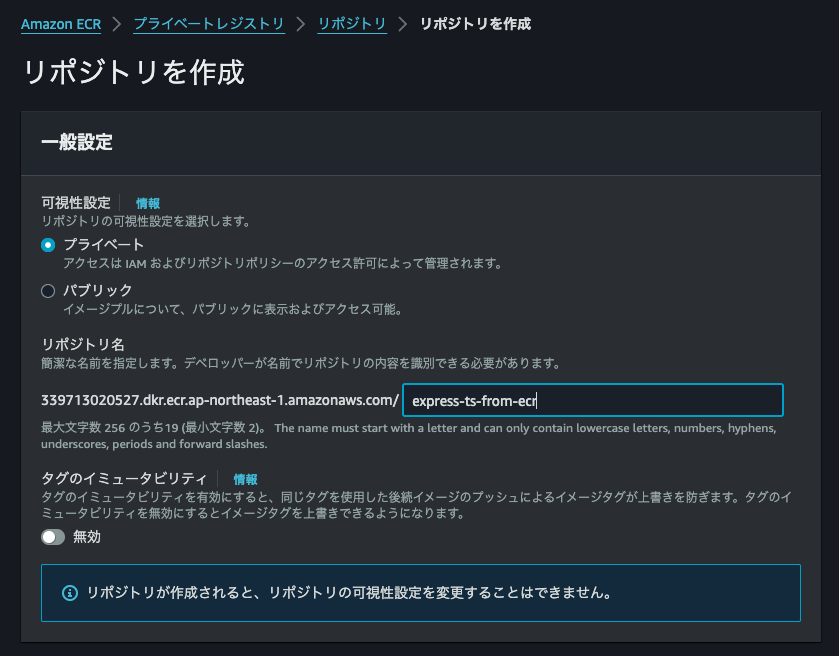
Task: Open 情報 link beside タグのイミュータビリティ
Action: (245, 479)
